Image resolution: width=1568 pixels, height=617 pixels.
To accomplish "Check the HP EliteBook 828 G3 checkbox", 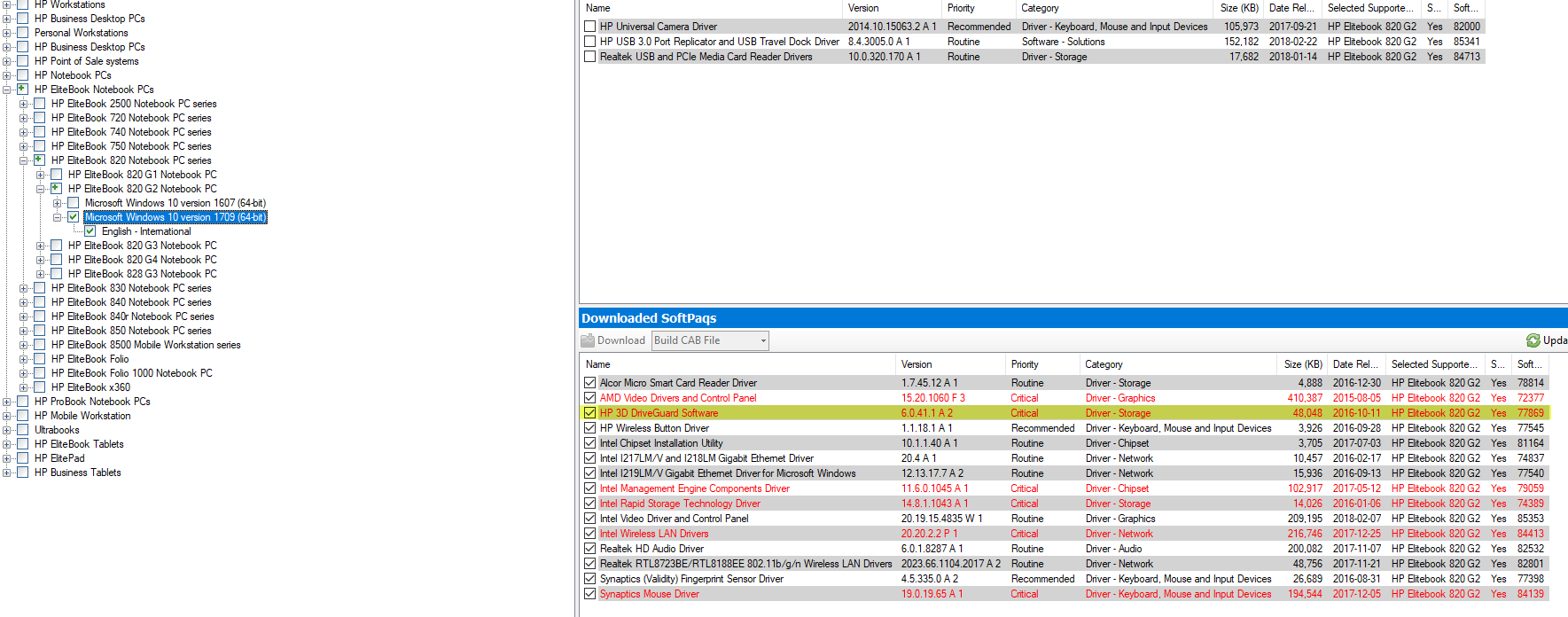I will pyautogui.click(x=57, y=274).
